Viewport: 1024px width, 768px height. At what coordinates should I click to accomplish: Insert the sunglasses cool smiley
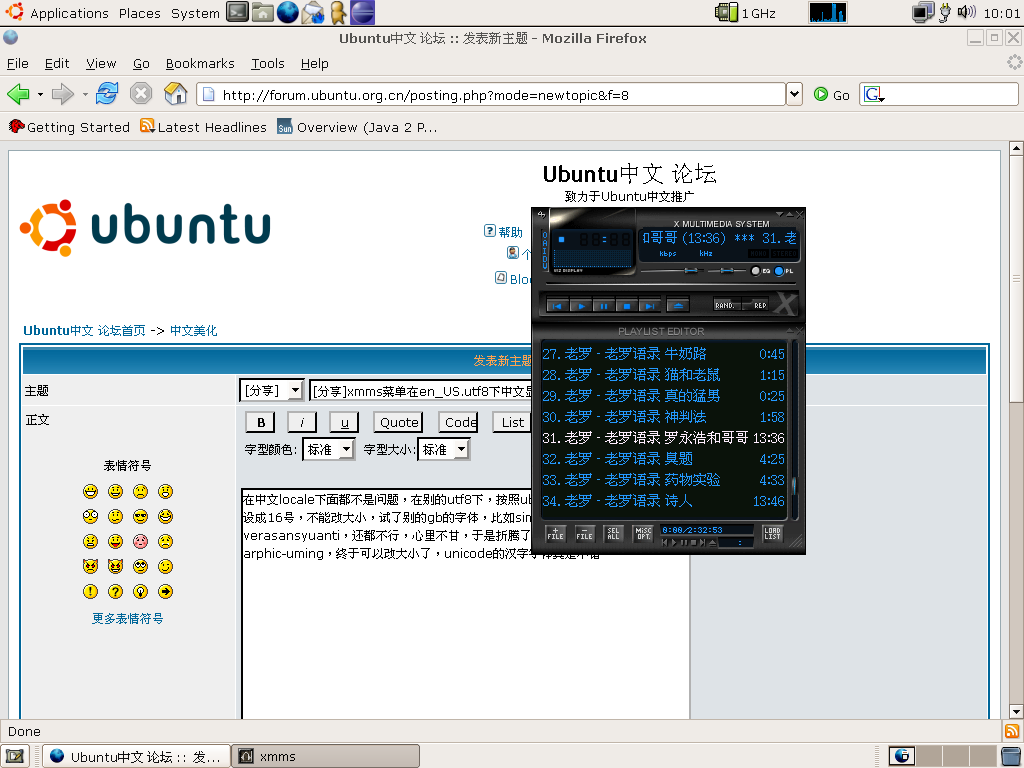tap(140, 517)
